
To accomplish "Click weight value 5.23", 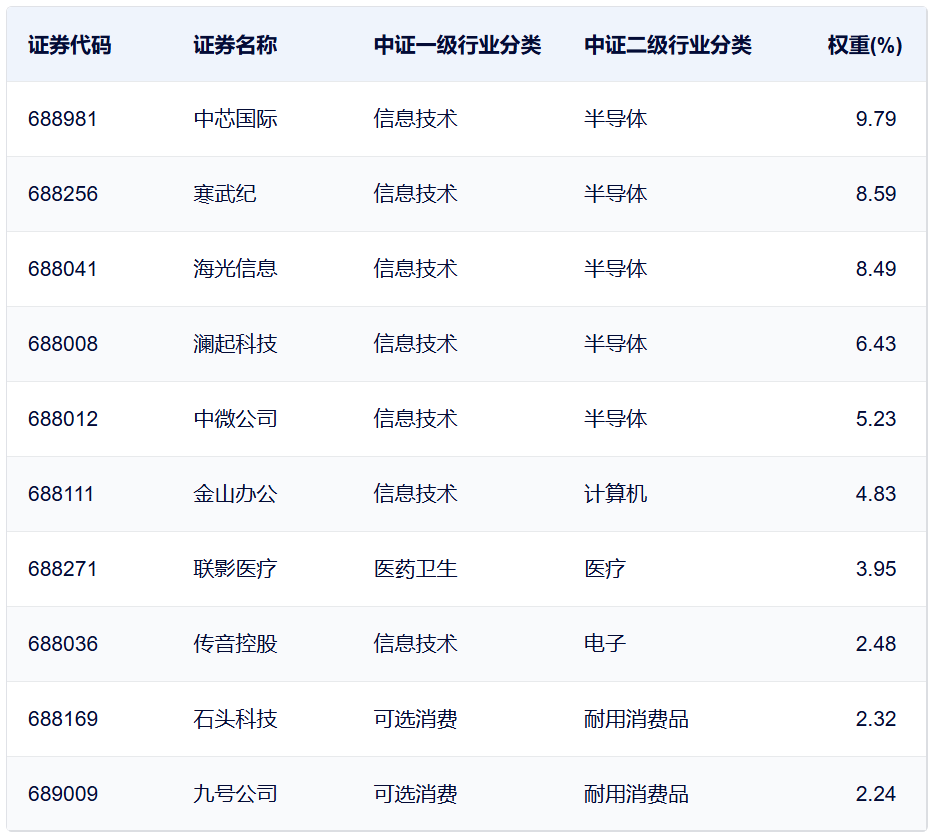I will click(x=876, y=419).
